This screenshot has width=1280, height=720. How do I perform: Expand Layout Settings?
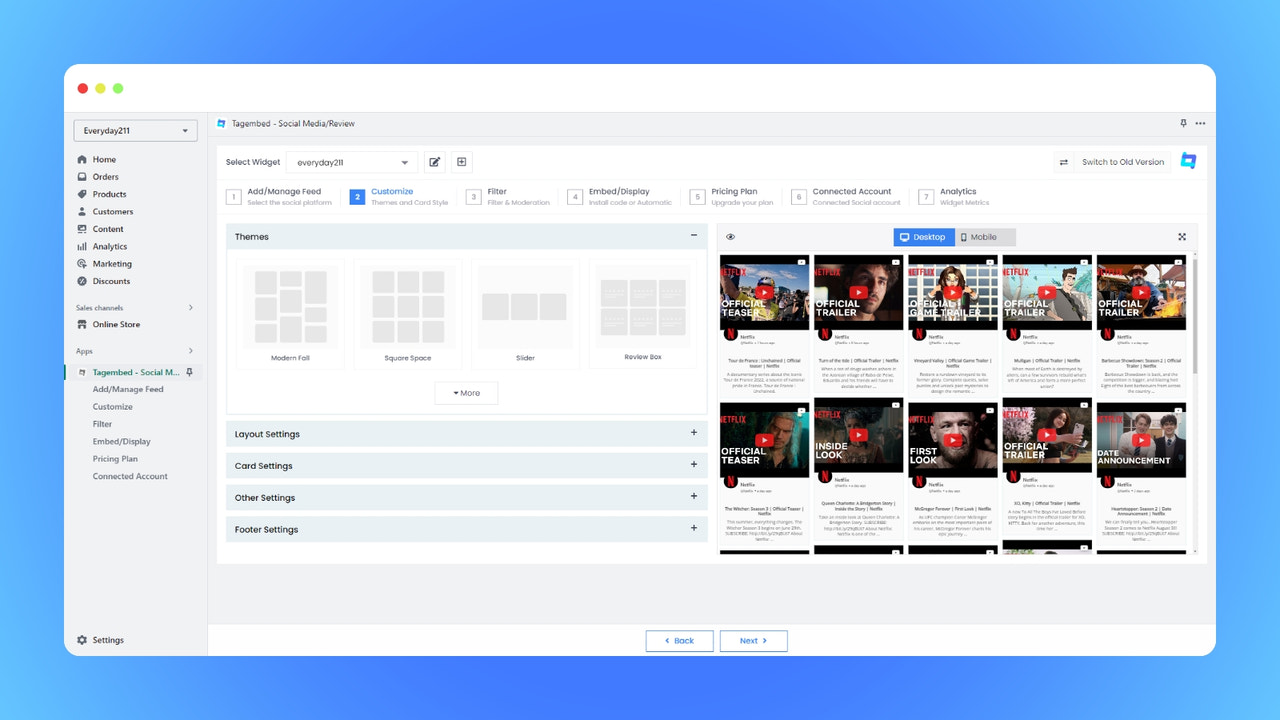point(467,434)
